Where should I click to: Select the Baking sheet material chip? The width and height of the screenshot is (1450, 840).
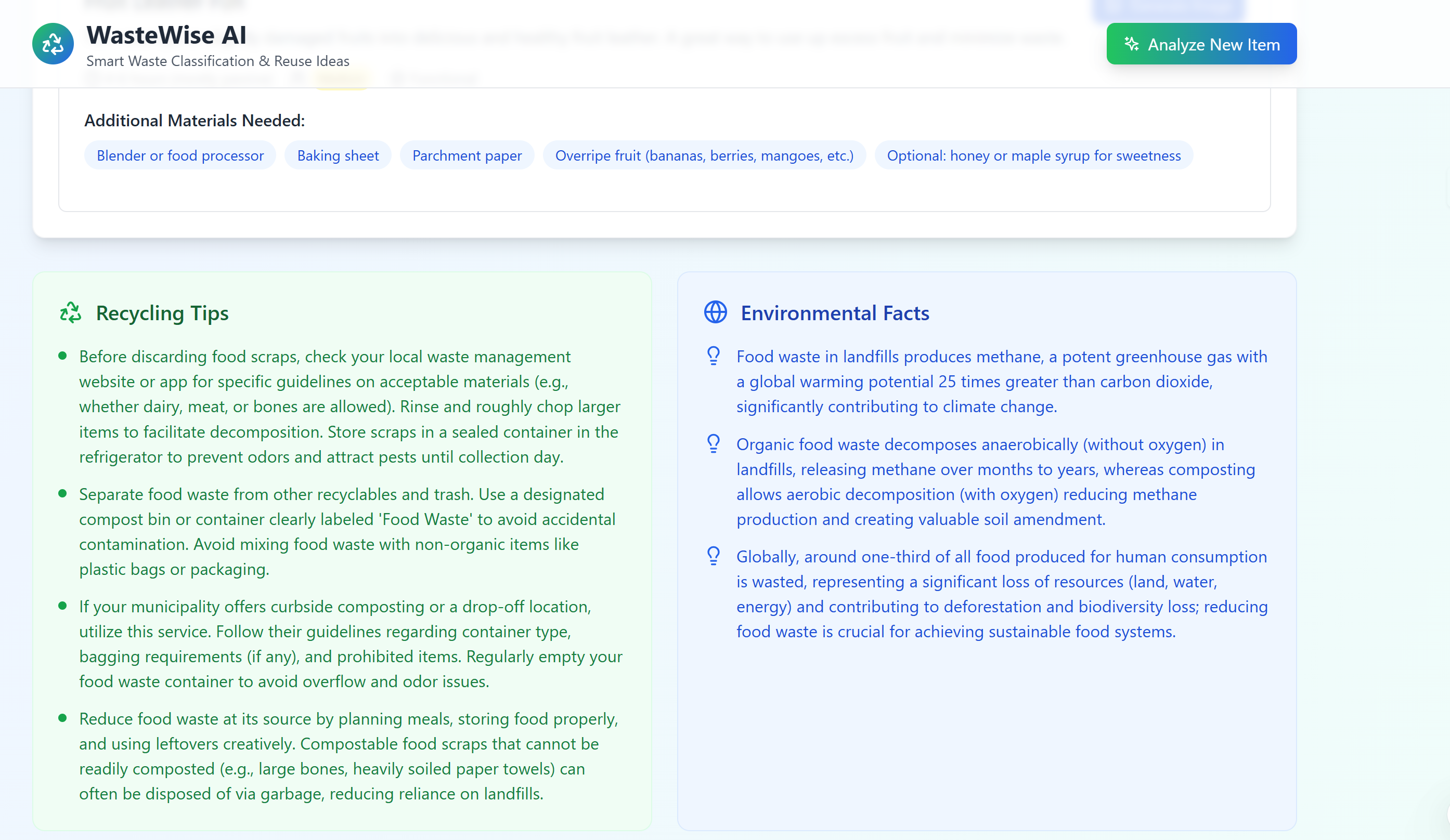[x=338, y=156]
